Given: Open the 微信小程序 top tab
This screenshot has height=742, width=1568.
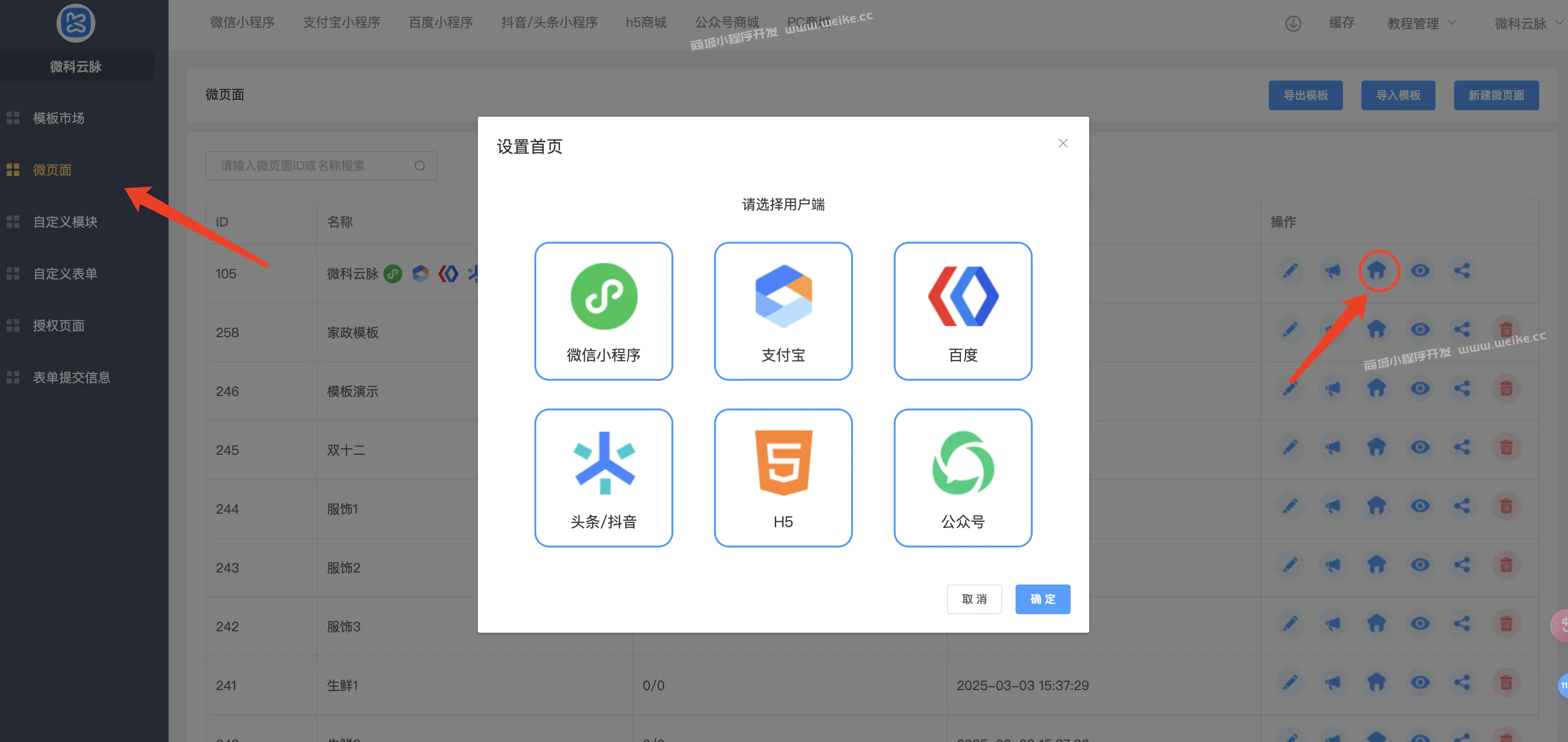Looking at the screenshot, I should (242, 23).
